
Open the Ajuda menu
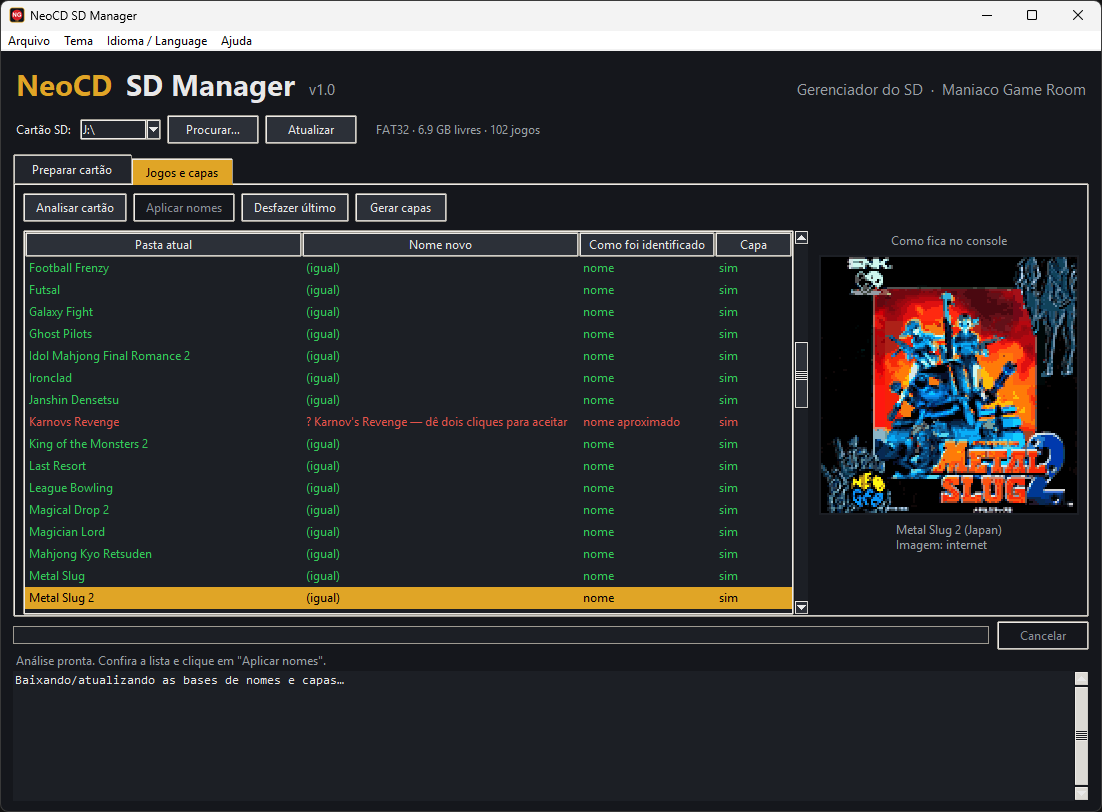pos(236,41)
